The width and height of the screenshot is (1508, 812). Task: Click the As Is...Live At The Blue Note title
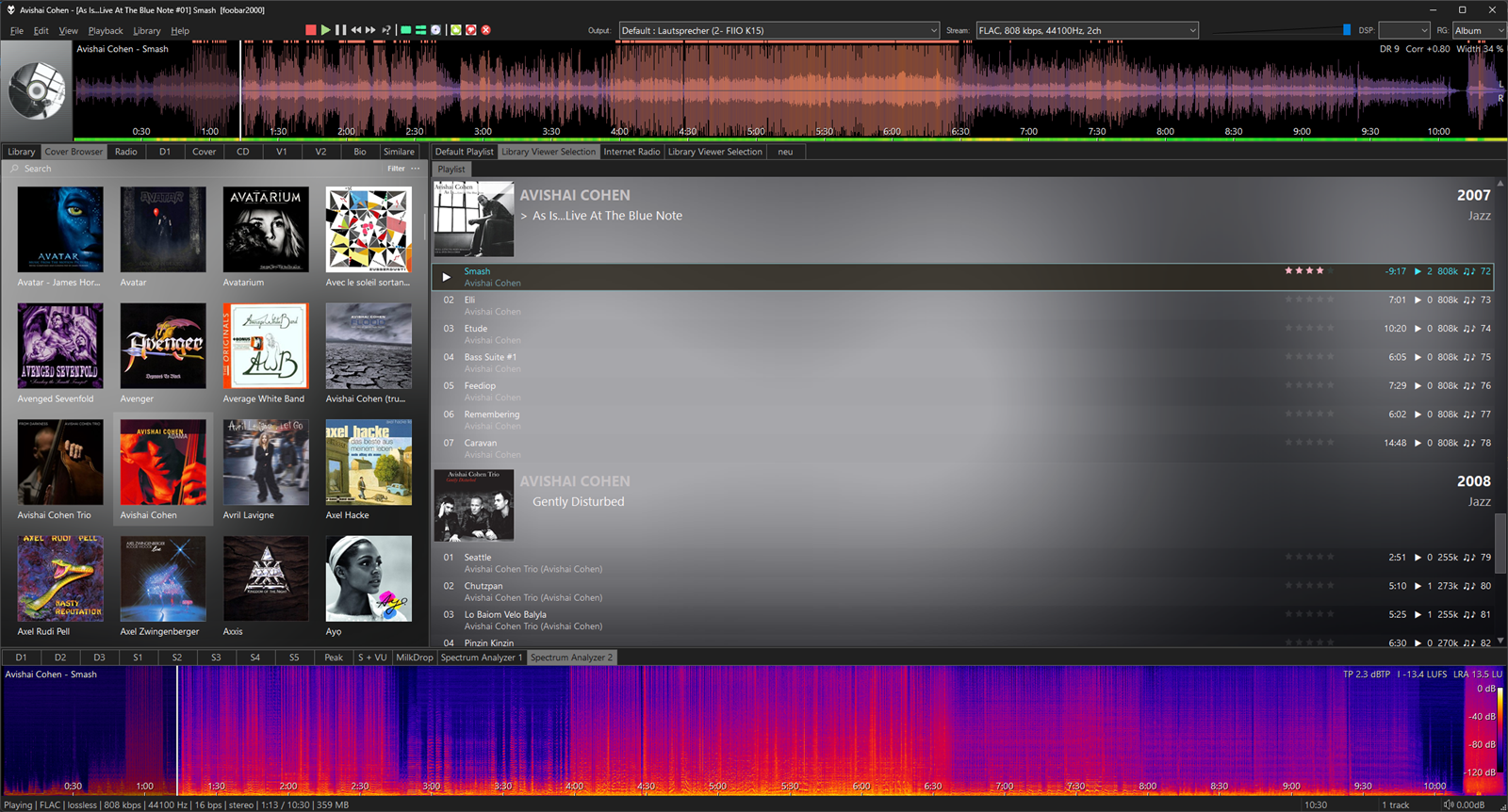coord(607,216)
